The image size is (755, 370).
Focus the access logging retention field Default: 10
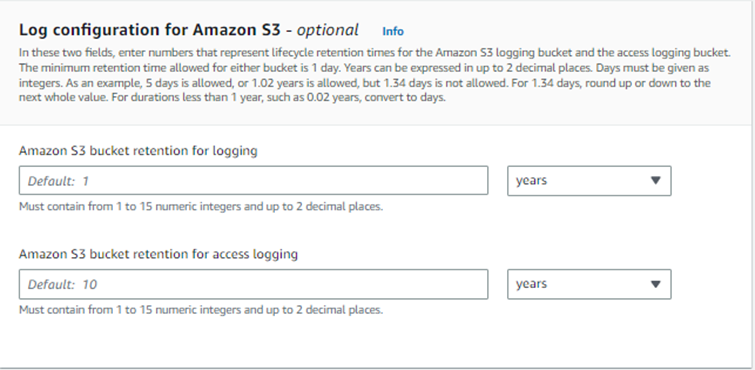(x=253, y=284)
